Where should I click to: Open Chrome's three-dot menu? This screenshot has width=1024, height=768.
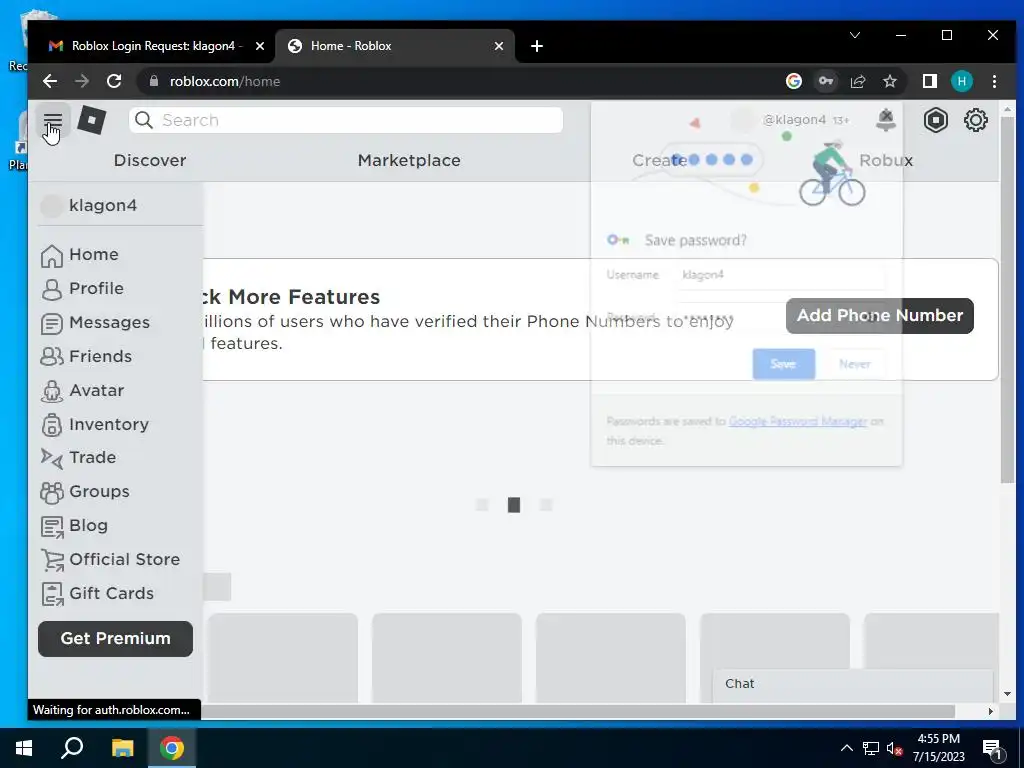tap(994, 81)
